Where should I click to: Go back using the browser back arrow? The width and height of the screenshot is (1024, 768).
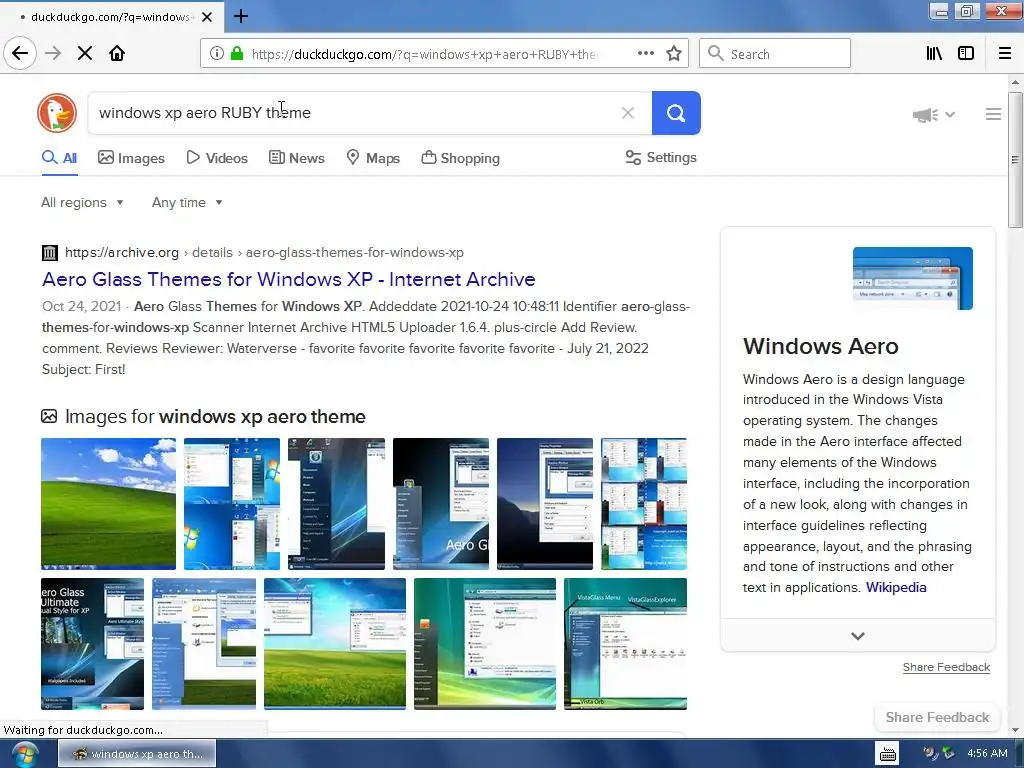(20, 53)
